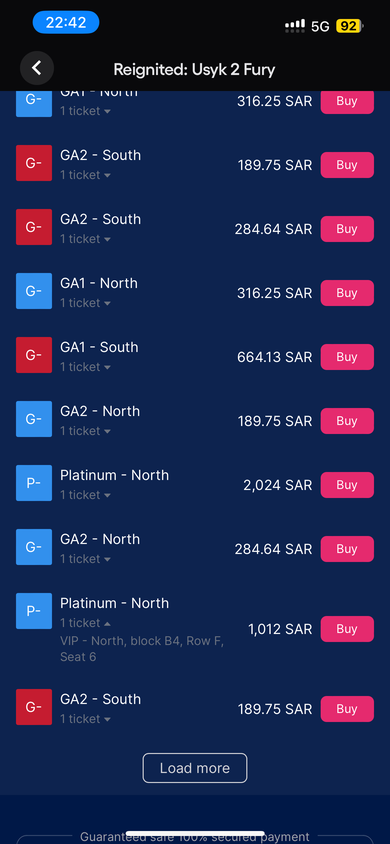
Task: Buy the 1,012 SAR Platinum North ticket
Action: point(347,629)
